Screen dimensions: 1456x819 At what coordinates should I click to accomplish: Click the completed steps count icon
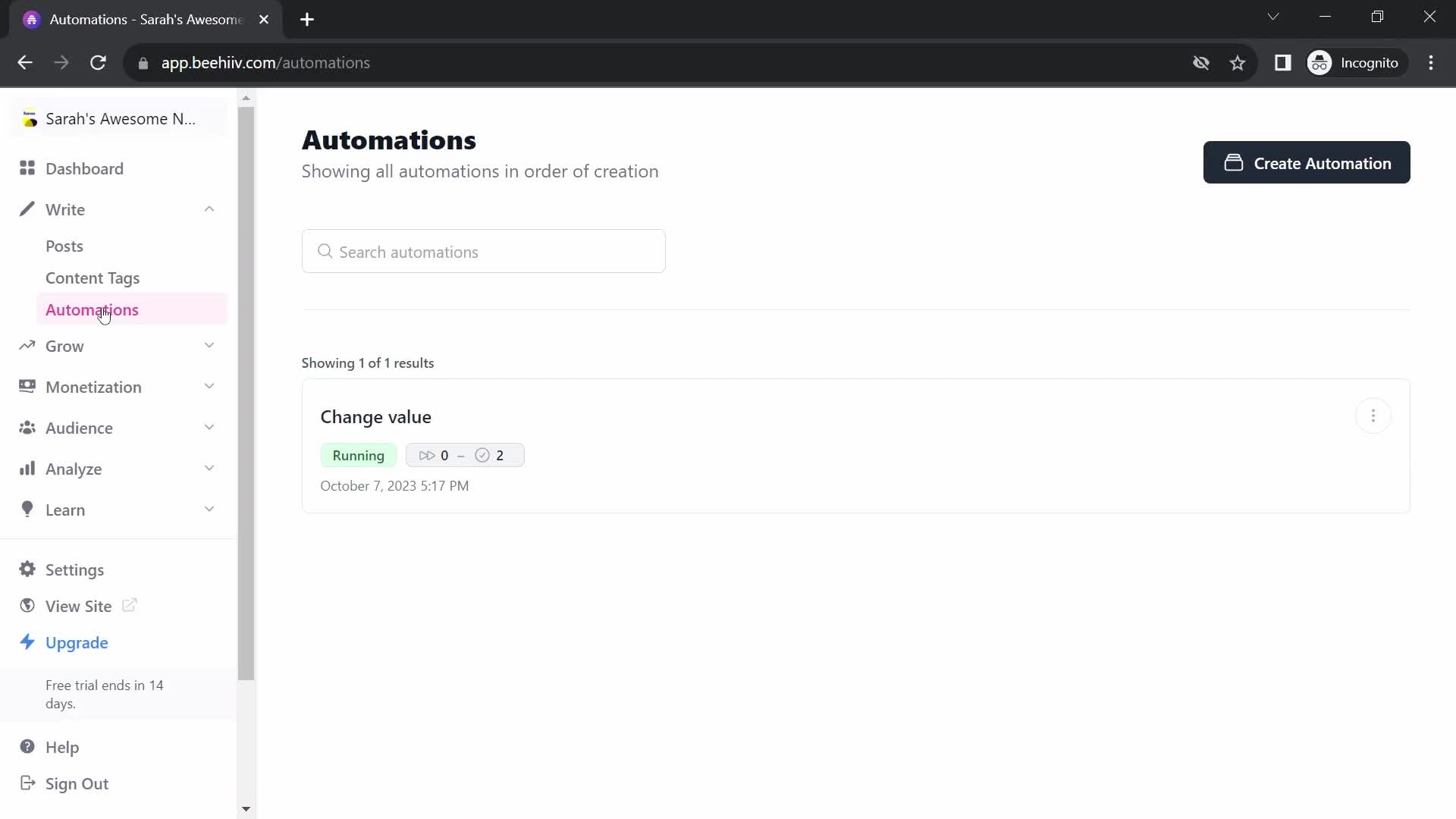point(482,455)
